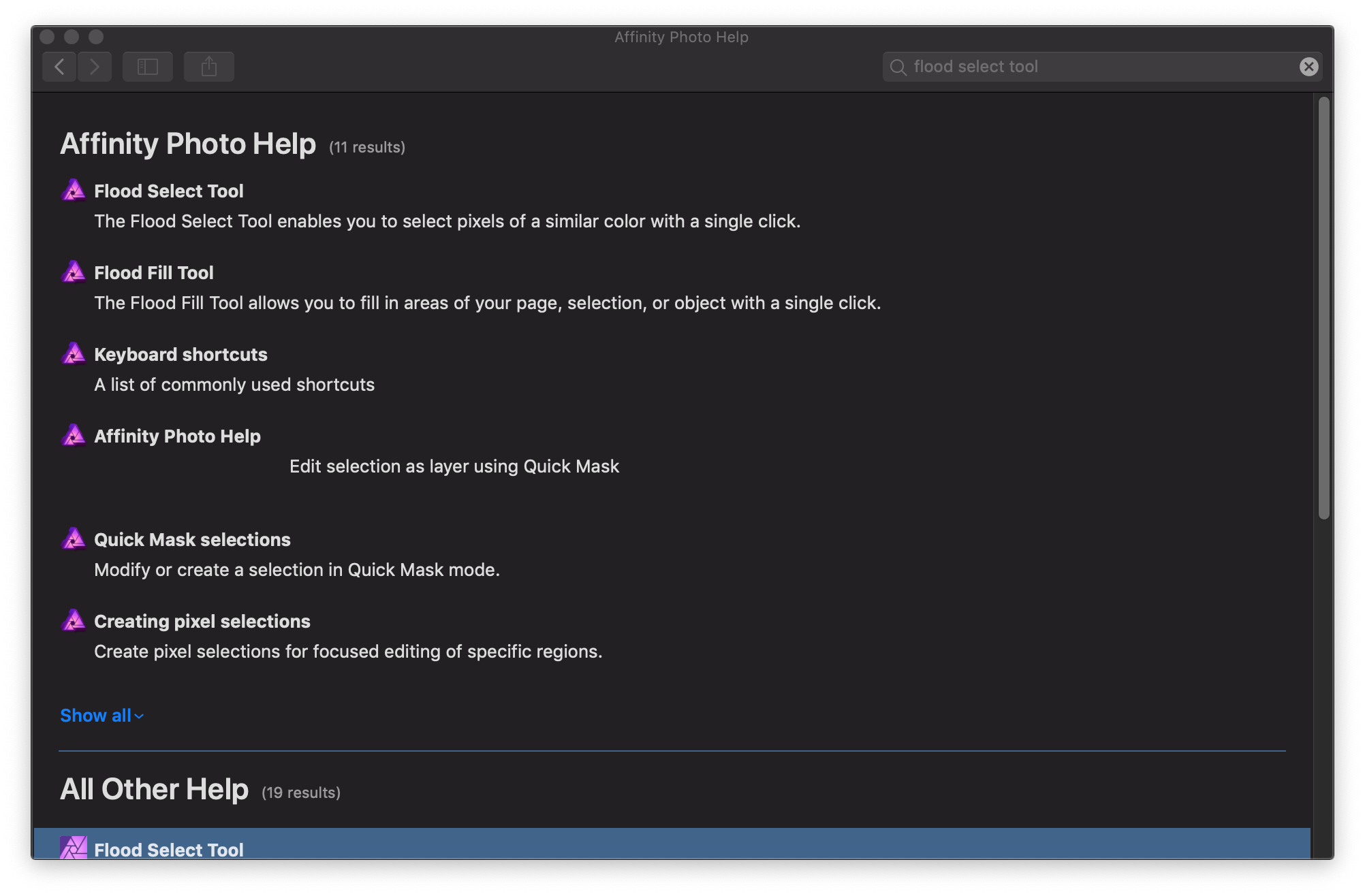
Task: Toggle the sidebar table of contents
Action: pos(148,67)
